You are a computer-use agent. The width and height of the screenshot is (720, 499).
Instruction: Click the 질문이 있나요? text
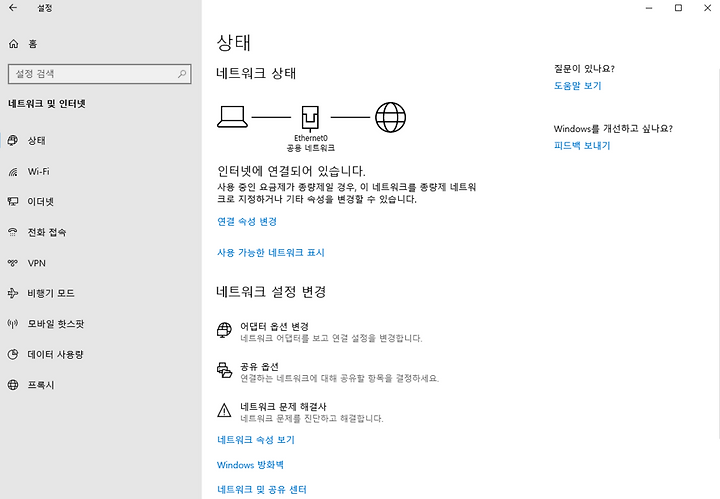tap(584, 69)
